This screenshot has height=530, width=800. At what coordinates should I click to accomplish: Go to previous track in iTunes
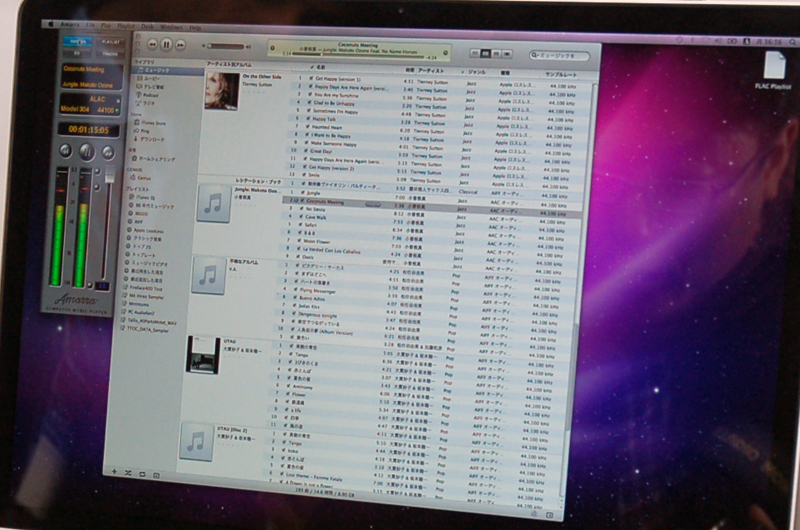151,44
